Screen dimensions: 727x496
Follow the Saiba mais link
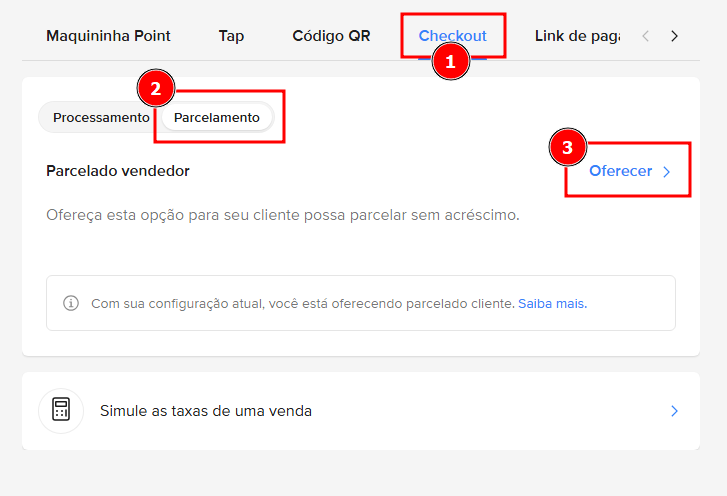(x=552, y=303)
